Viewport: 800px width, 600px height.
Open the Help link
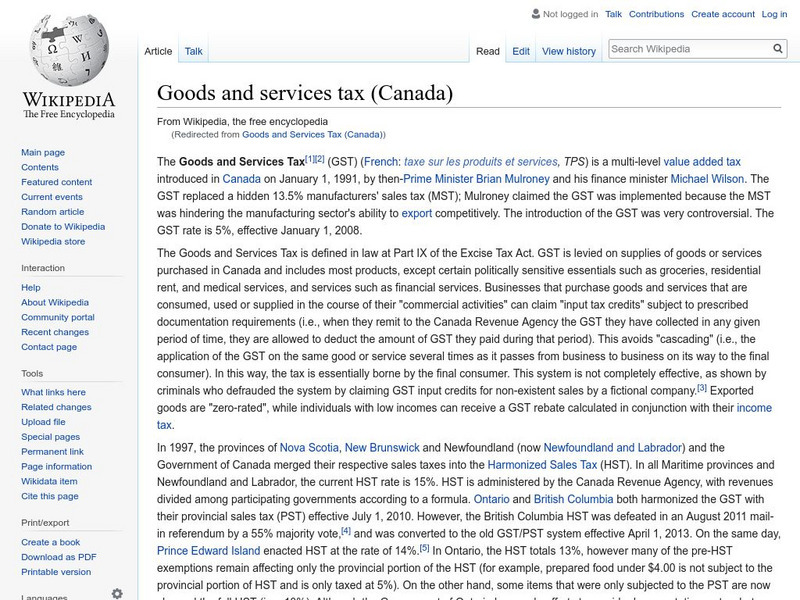[31, 287]
